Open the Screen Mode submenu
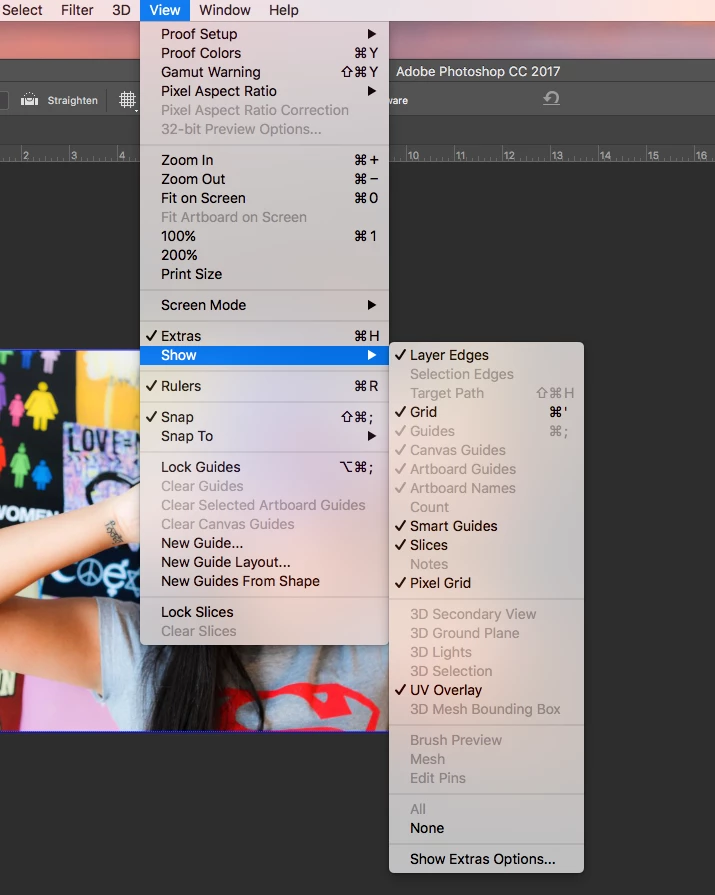Image resolution: width=715 pixels, height=895 pixels. point(264,305)
